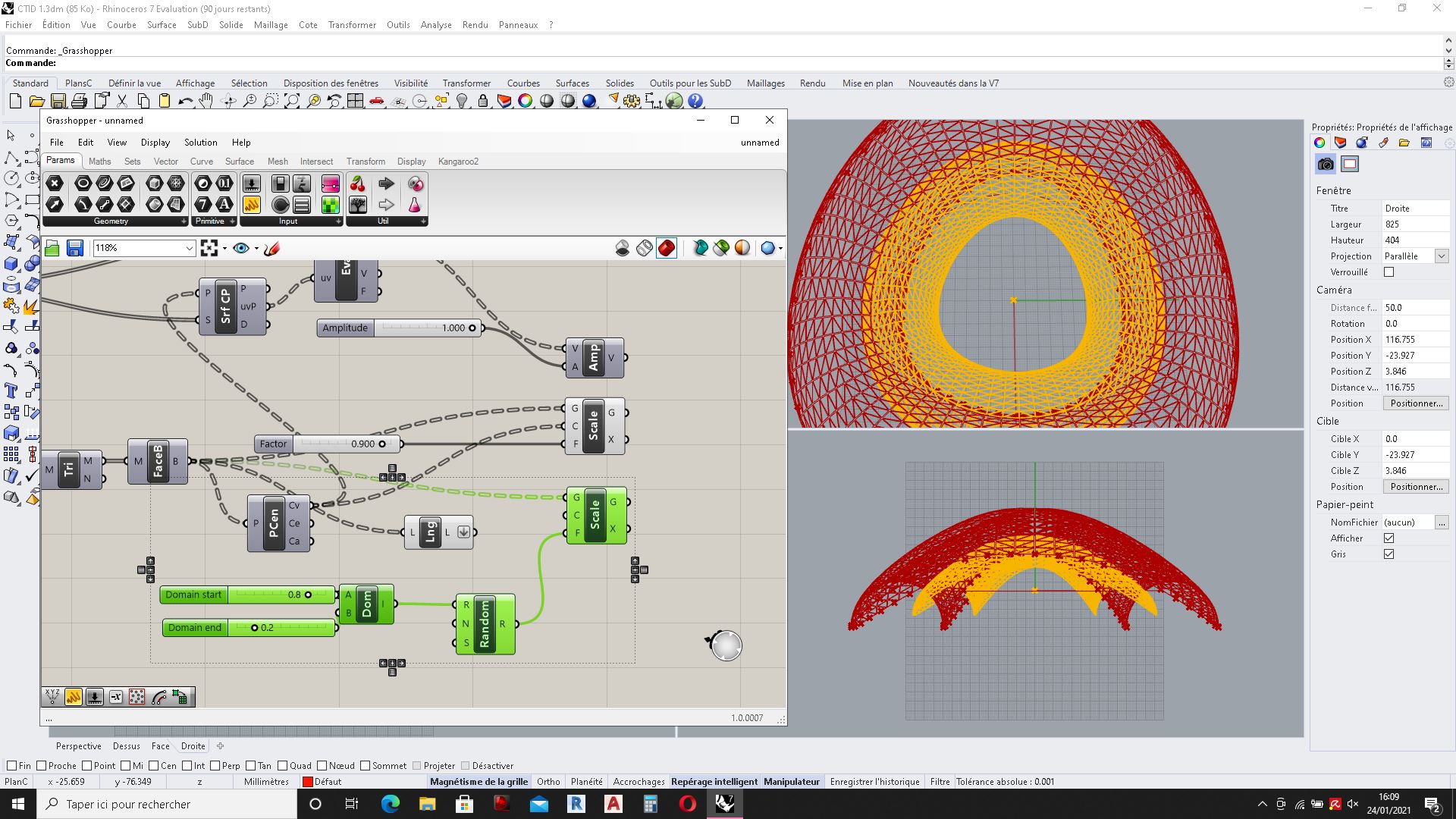
Task: Expand the Primitive group panel
Action: (231, 221)
